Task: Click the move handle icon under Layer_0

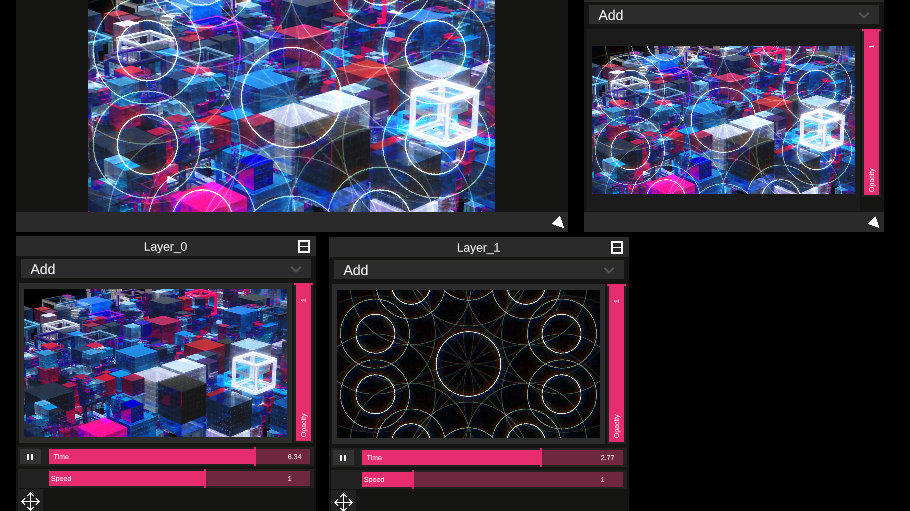Action: tap(30, 501)
